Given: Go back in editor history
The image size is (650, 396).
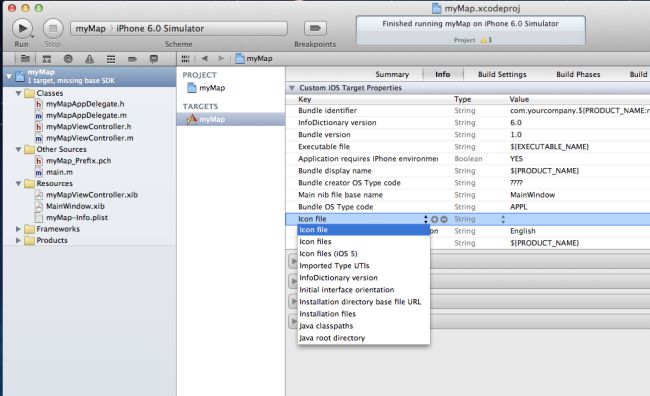Looking at the screenshot, I should point(204,58).
